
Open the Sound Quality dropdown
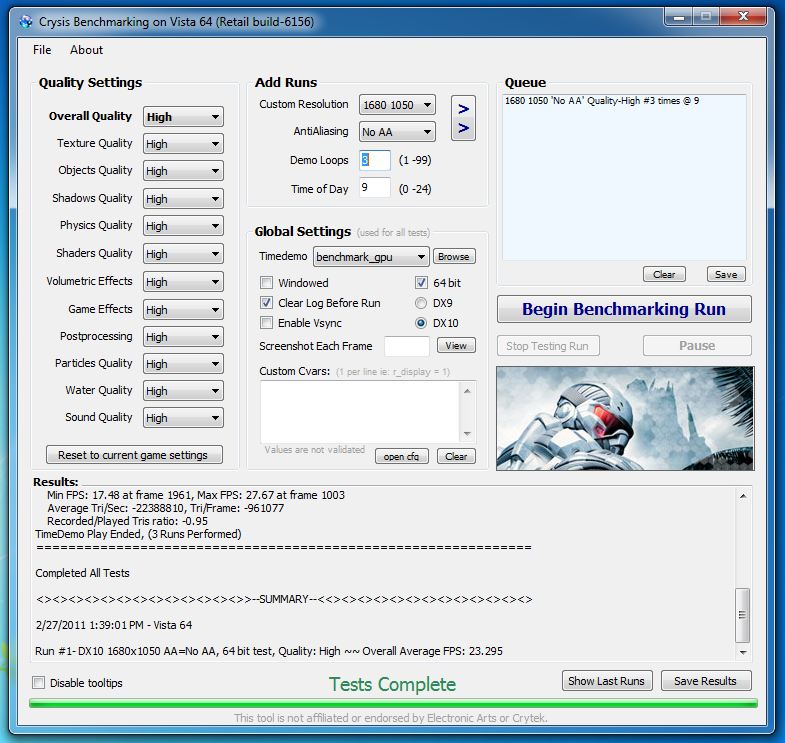click(183, 419)
